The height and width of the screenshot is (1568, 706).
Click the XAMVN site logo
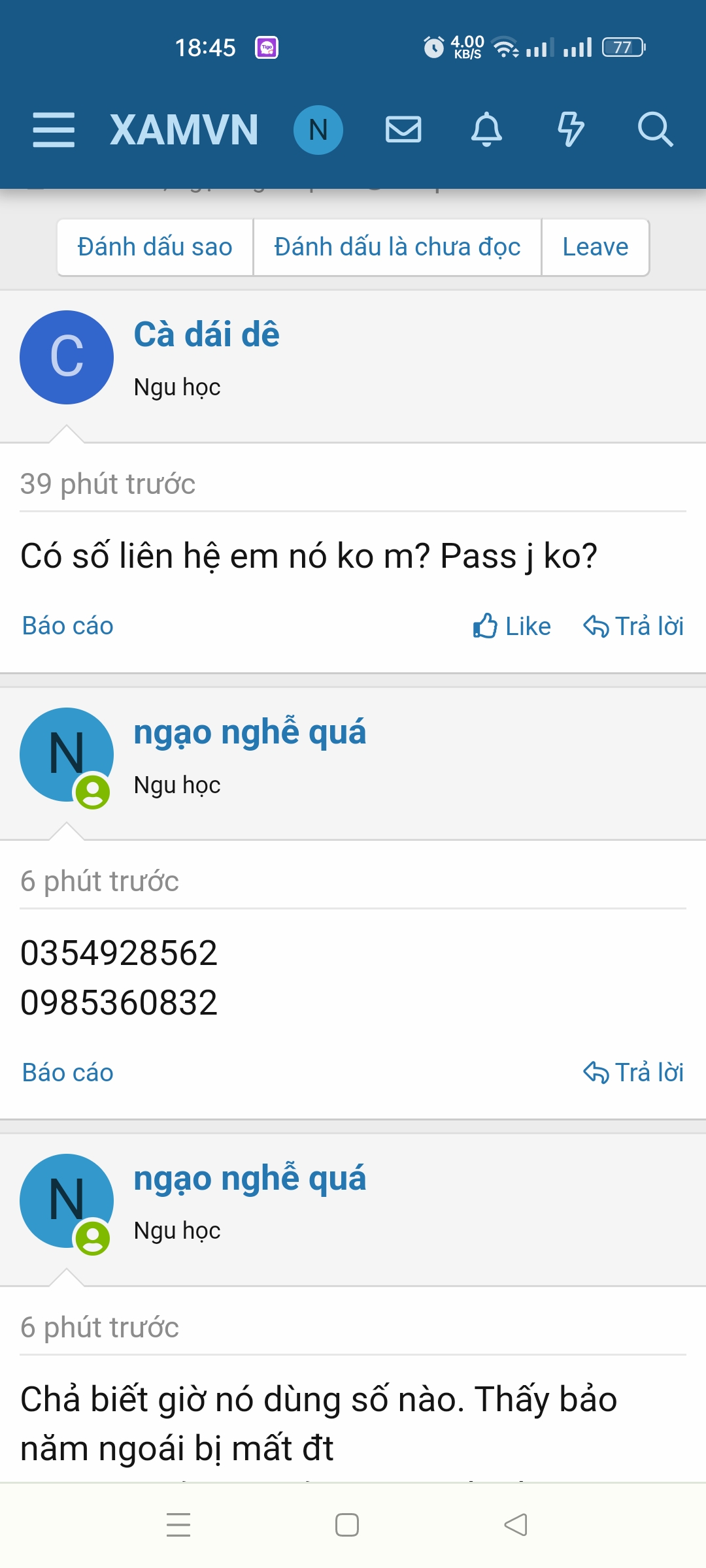click(184, 129)
